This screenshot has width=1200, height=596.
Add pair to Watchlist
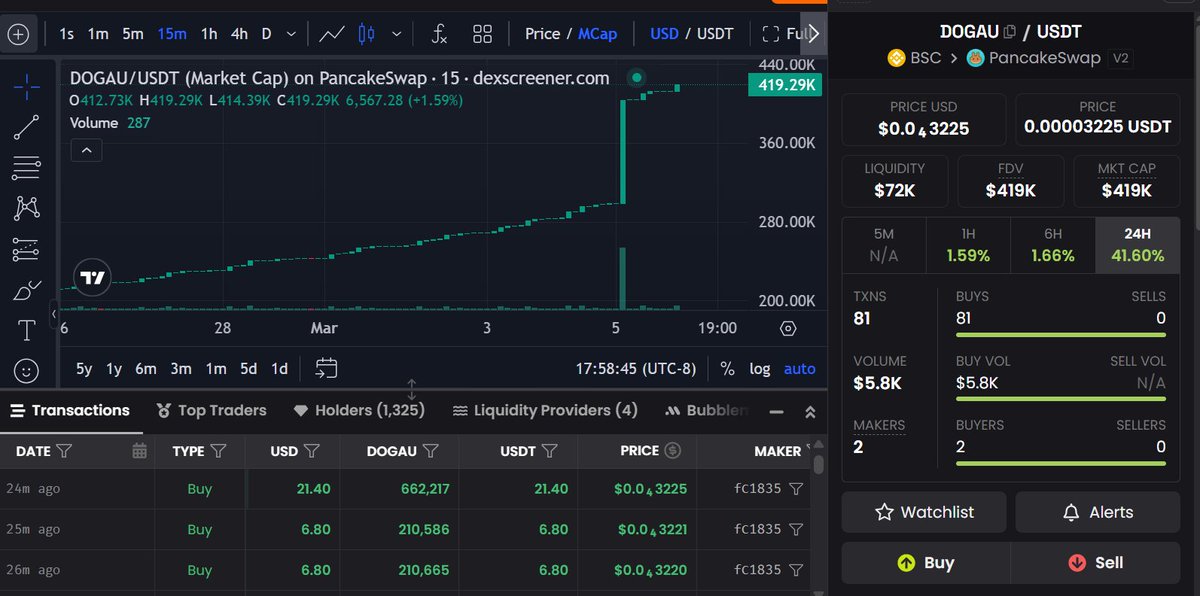tap(924, 512)
